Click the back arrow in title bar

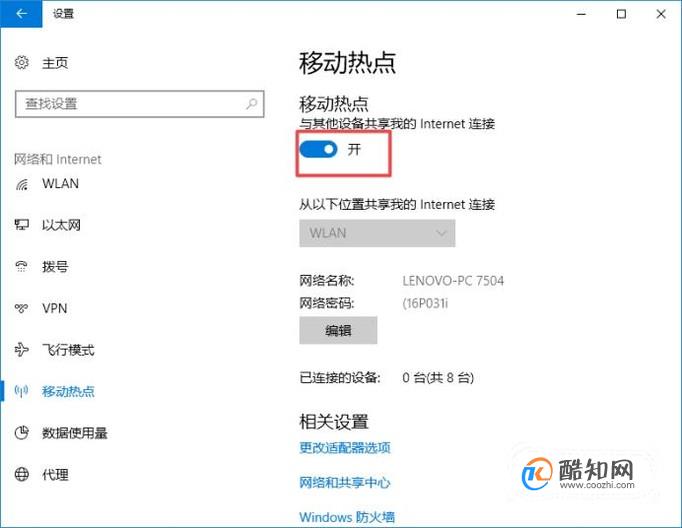[21, 13]
